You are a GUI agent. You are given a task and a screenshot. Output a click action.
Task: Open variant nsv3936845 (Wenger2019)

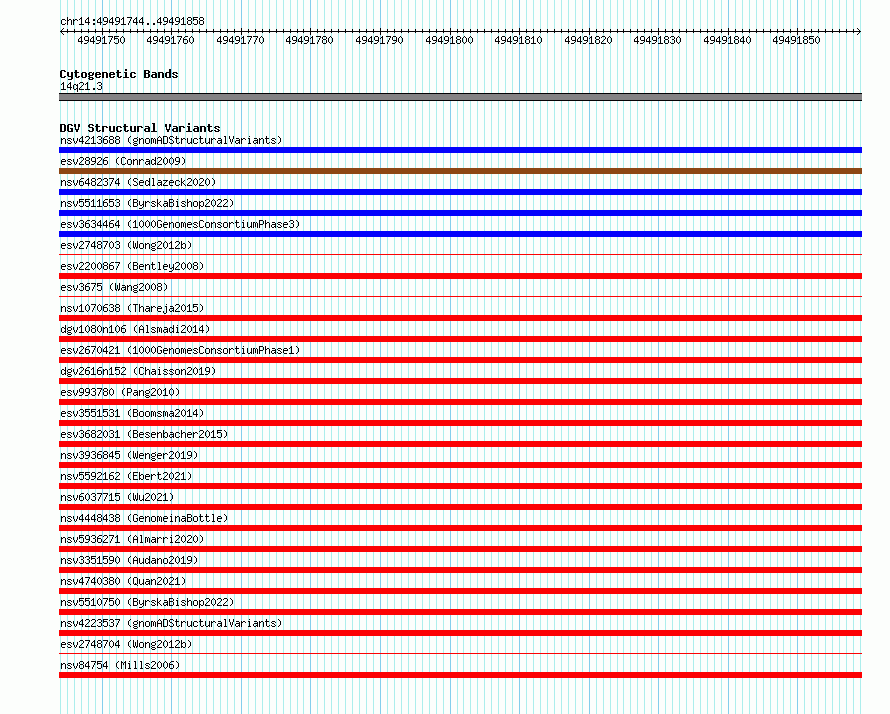point(129,455)
